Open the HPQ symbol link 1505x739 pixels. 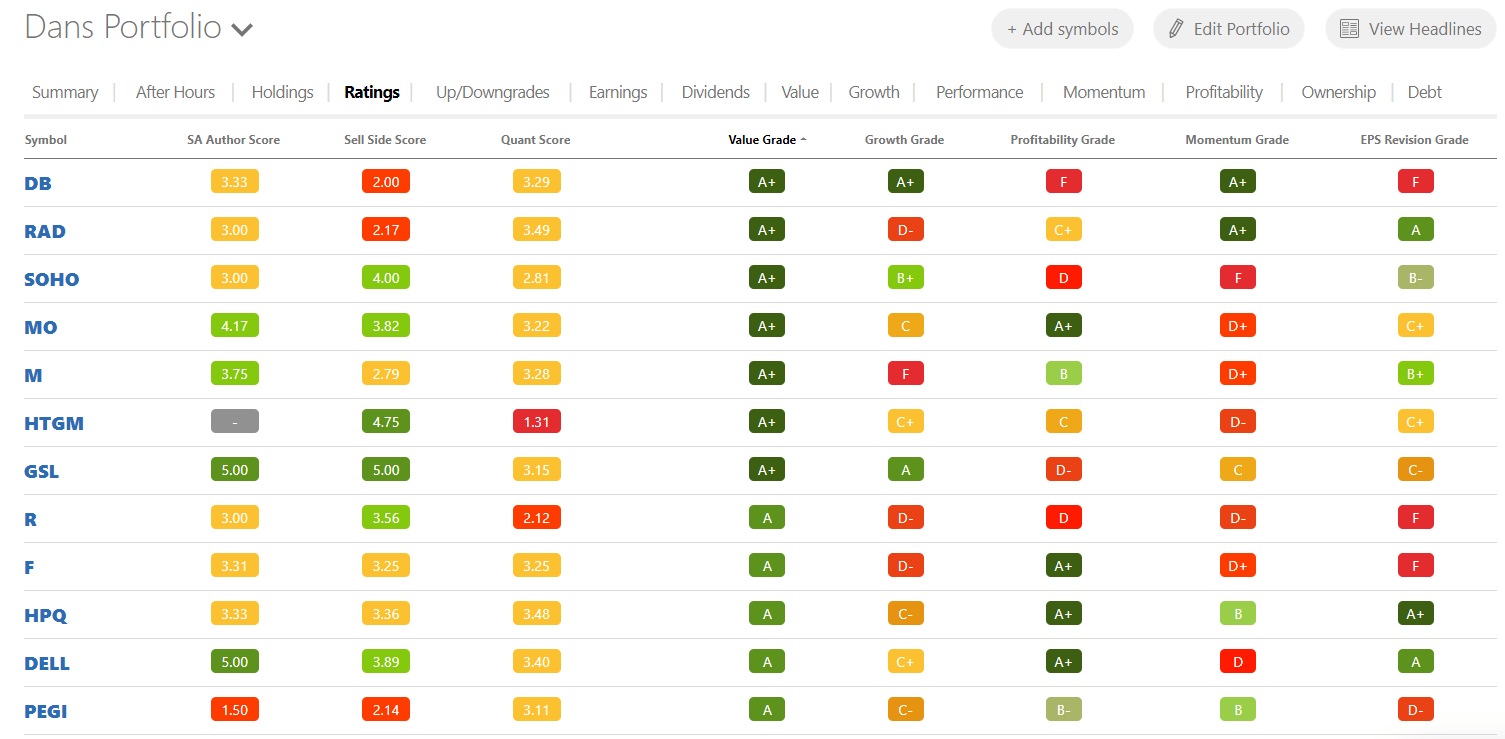[46, 615]
